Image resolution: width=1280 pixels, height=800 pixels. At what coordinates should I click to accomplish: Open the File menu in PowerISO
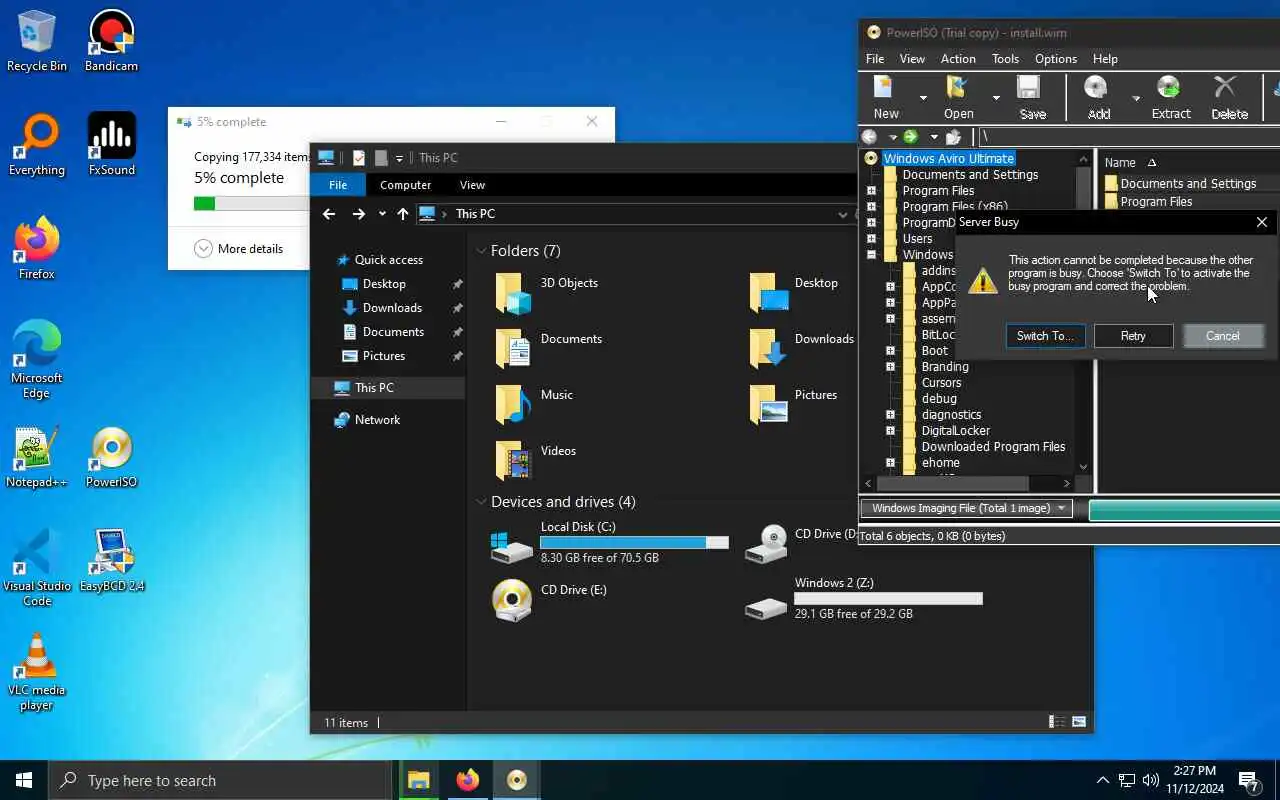(x=875, y=59)
